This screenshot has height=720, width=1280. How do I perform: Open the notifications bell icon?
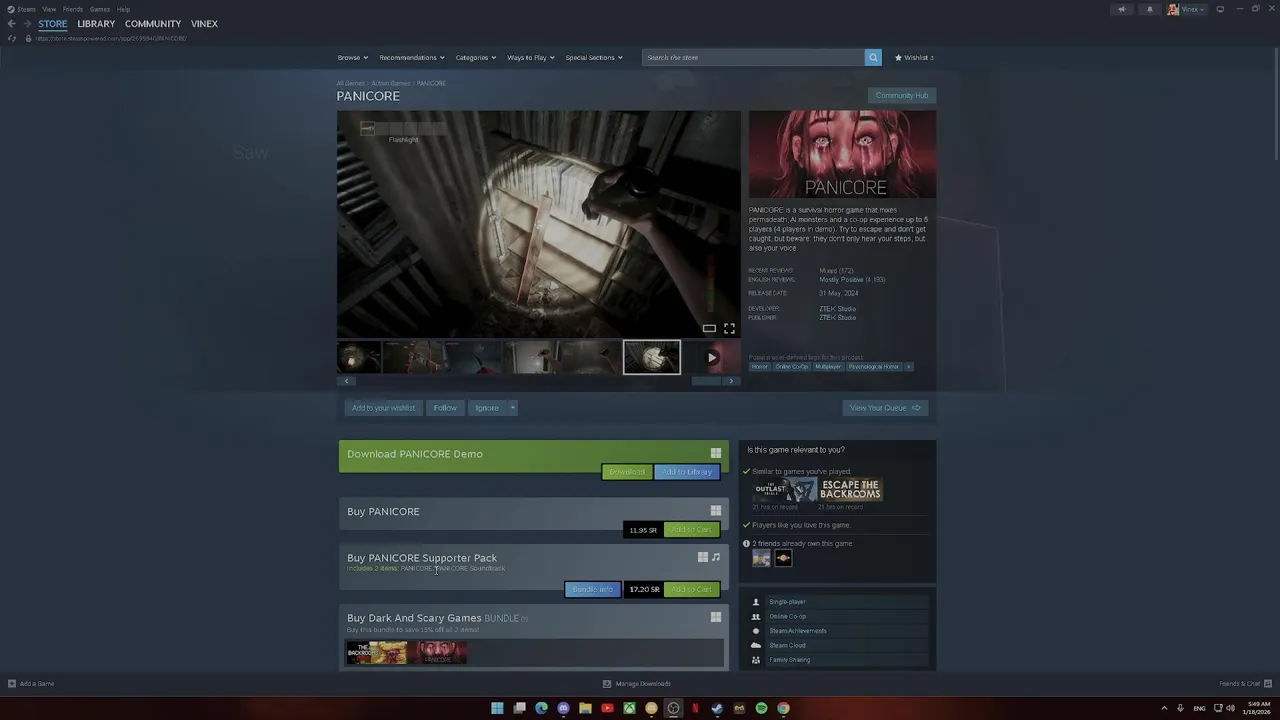coord(1149,9)
